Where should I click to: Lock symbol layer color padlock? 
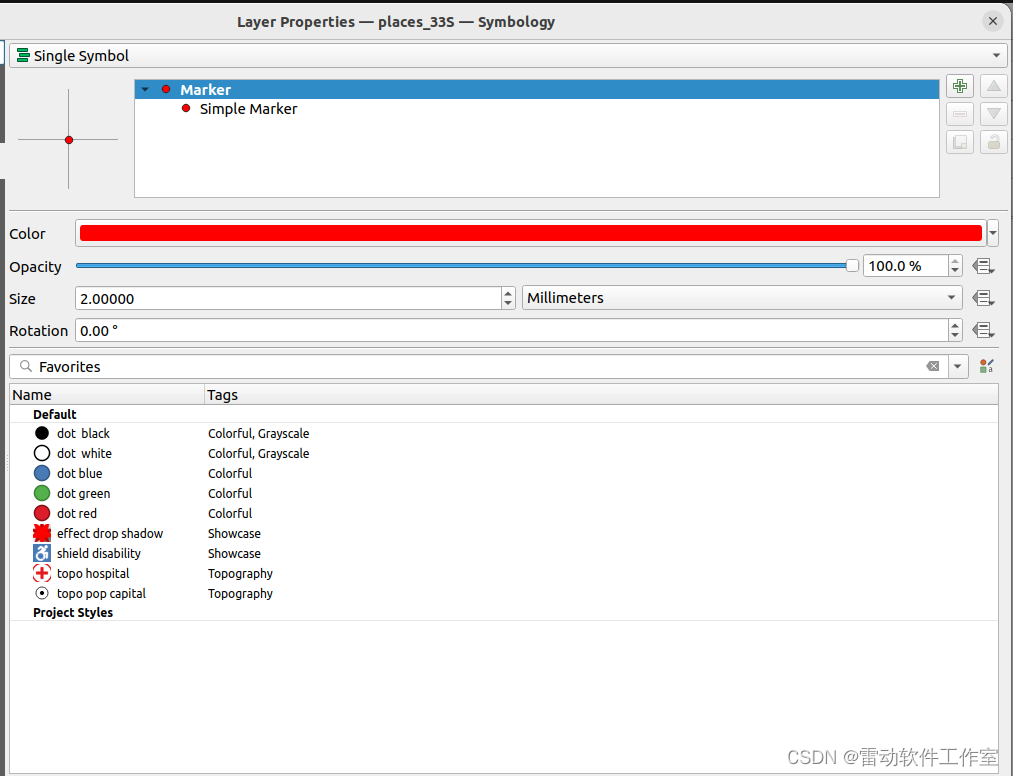click(x=994, y=142)
